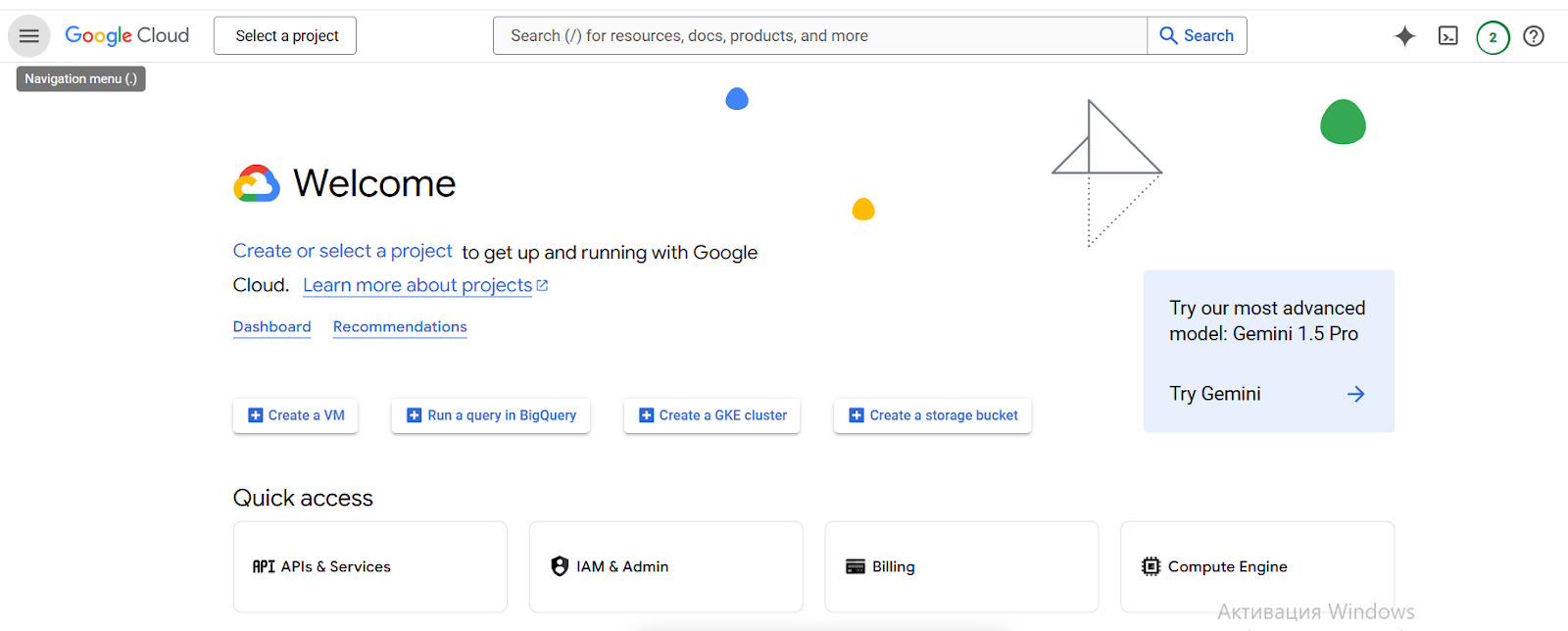This screenshot has width=1568, height=631.
Task: Switch to the Dashboard tab
Action: click(x=271, y=327)
